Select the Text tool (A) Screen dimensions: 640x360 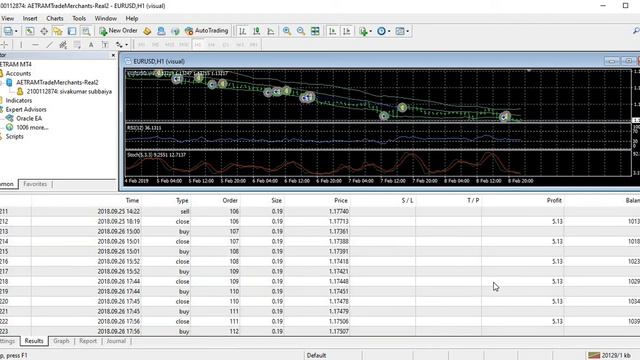click(x=91, y=44)
